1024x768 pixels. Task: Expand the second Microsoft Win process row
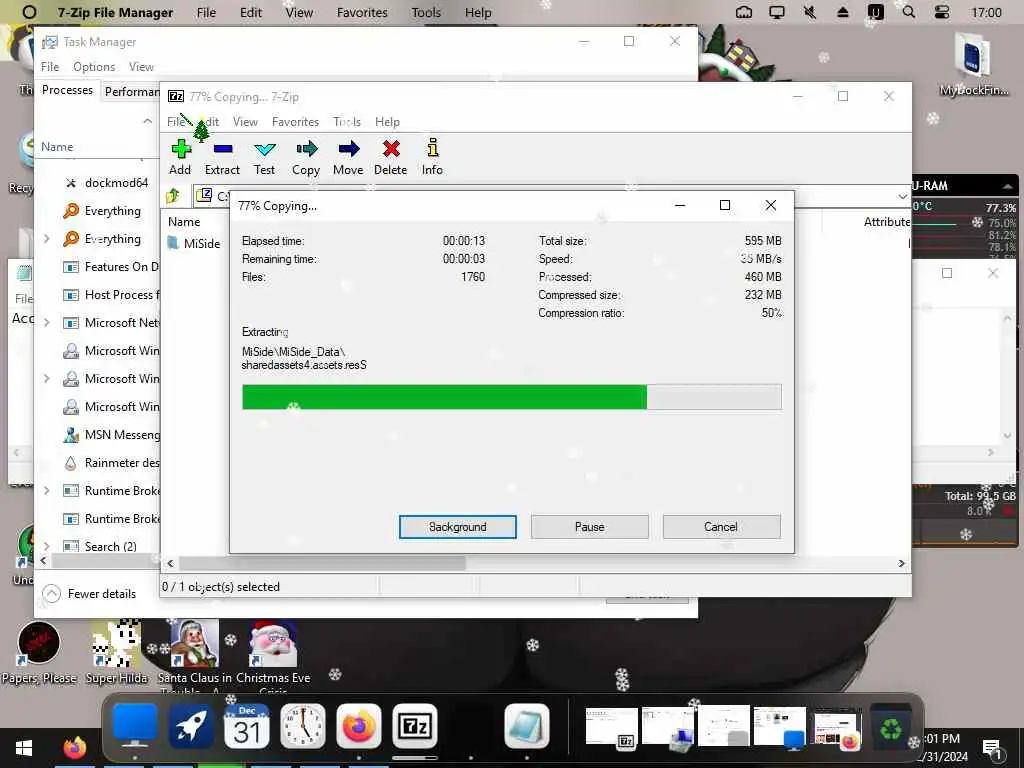46,379
